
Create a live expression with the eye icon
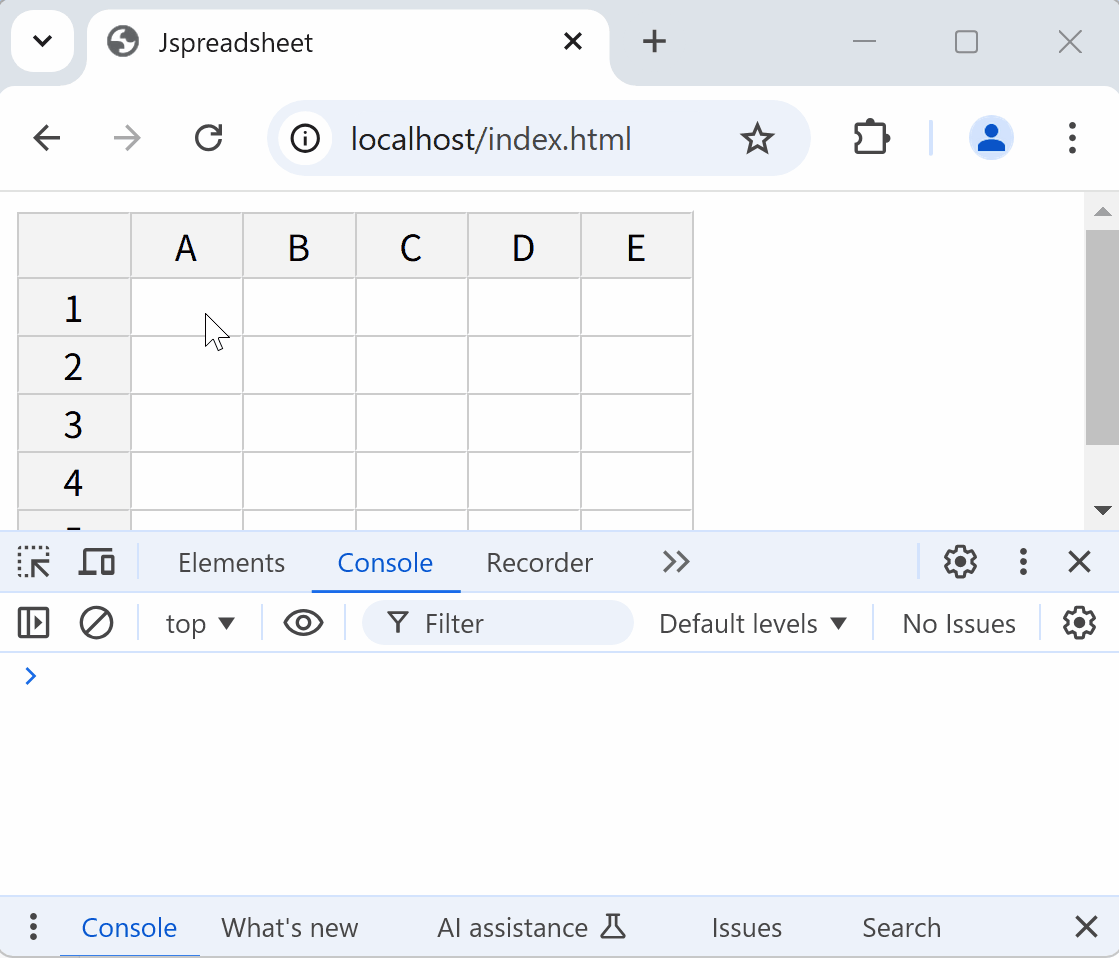303,623
